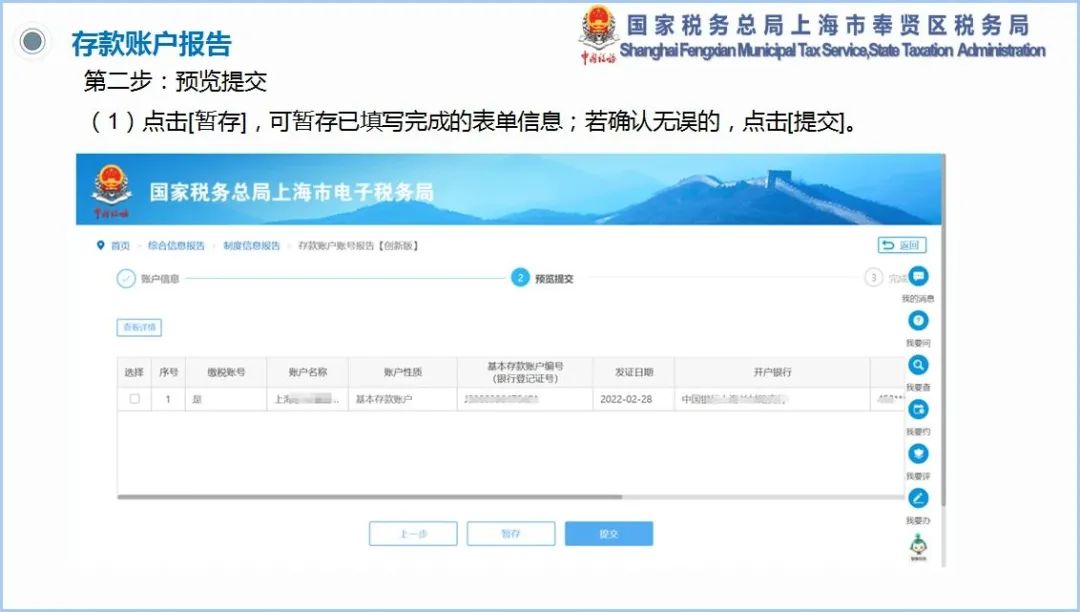Viewport: 1080px width, 612px height.
Task: Click the 账户性质 column header
Action: pos(403,372)
